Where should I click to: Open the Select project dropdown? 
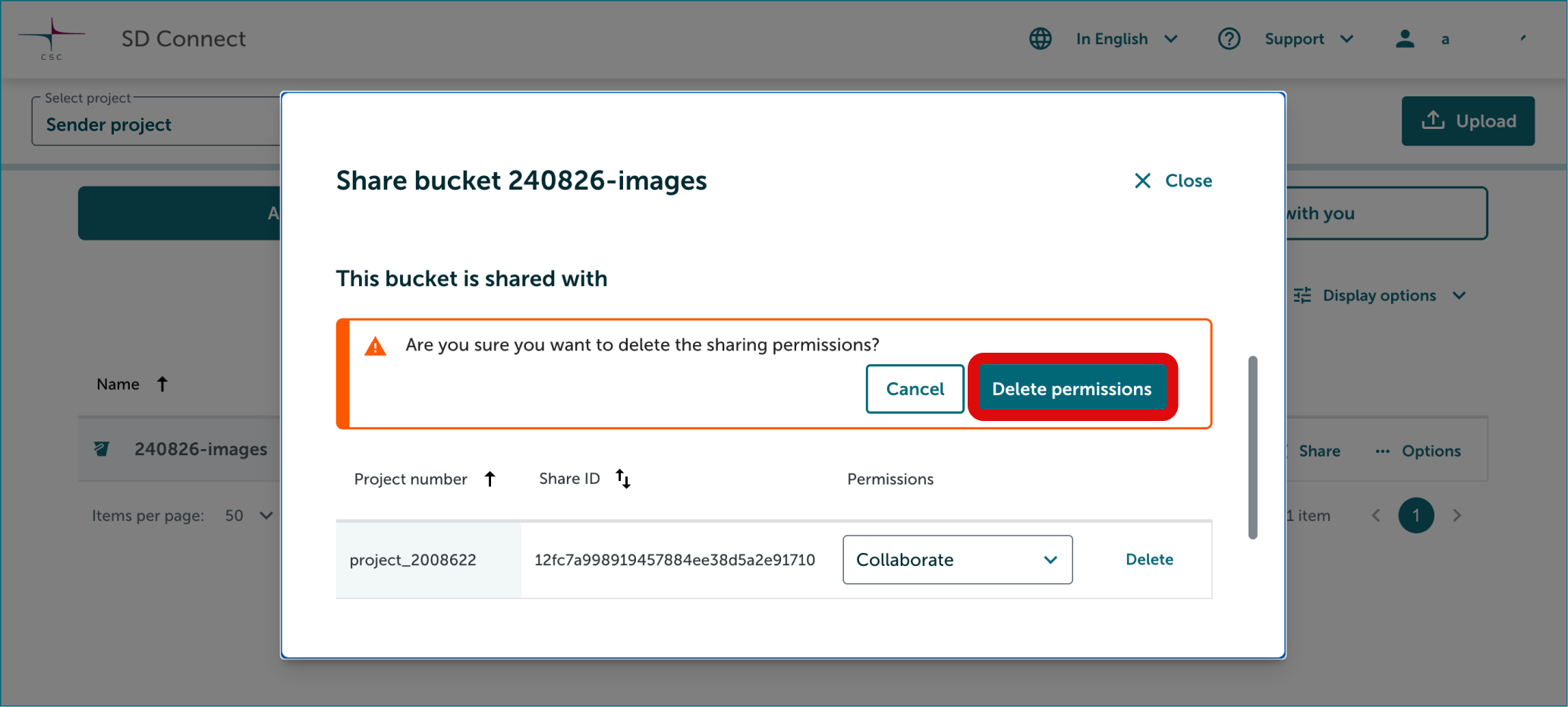156,121
